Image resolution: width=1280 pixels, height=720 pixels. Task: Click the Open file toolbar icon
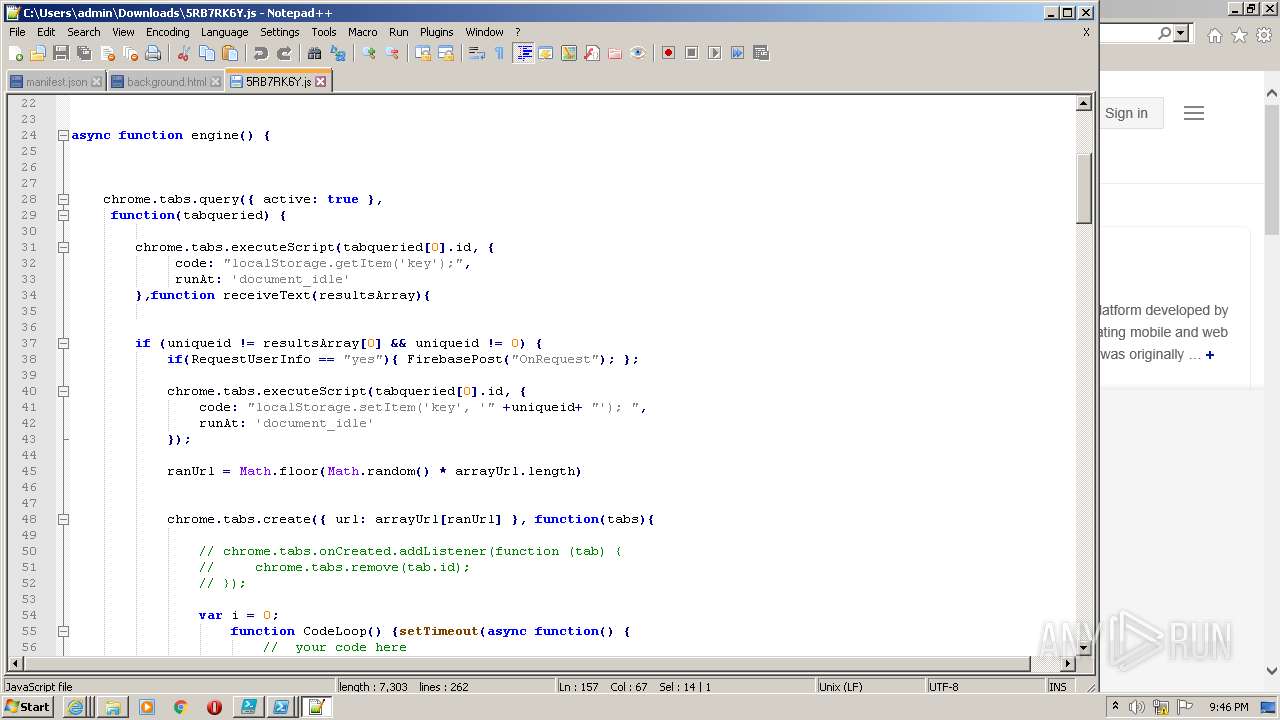coord(38,53)
